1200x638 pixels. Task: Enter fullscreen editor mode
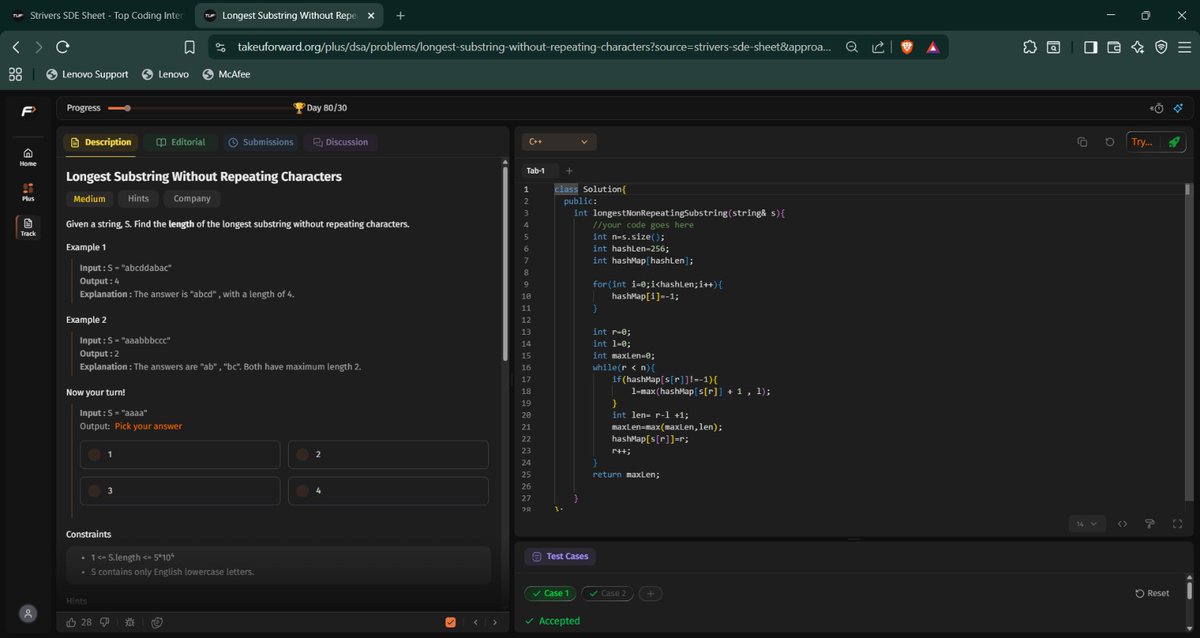[x=1177, y=523]
